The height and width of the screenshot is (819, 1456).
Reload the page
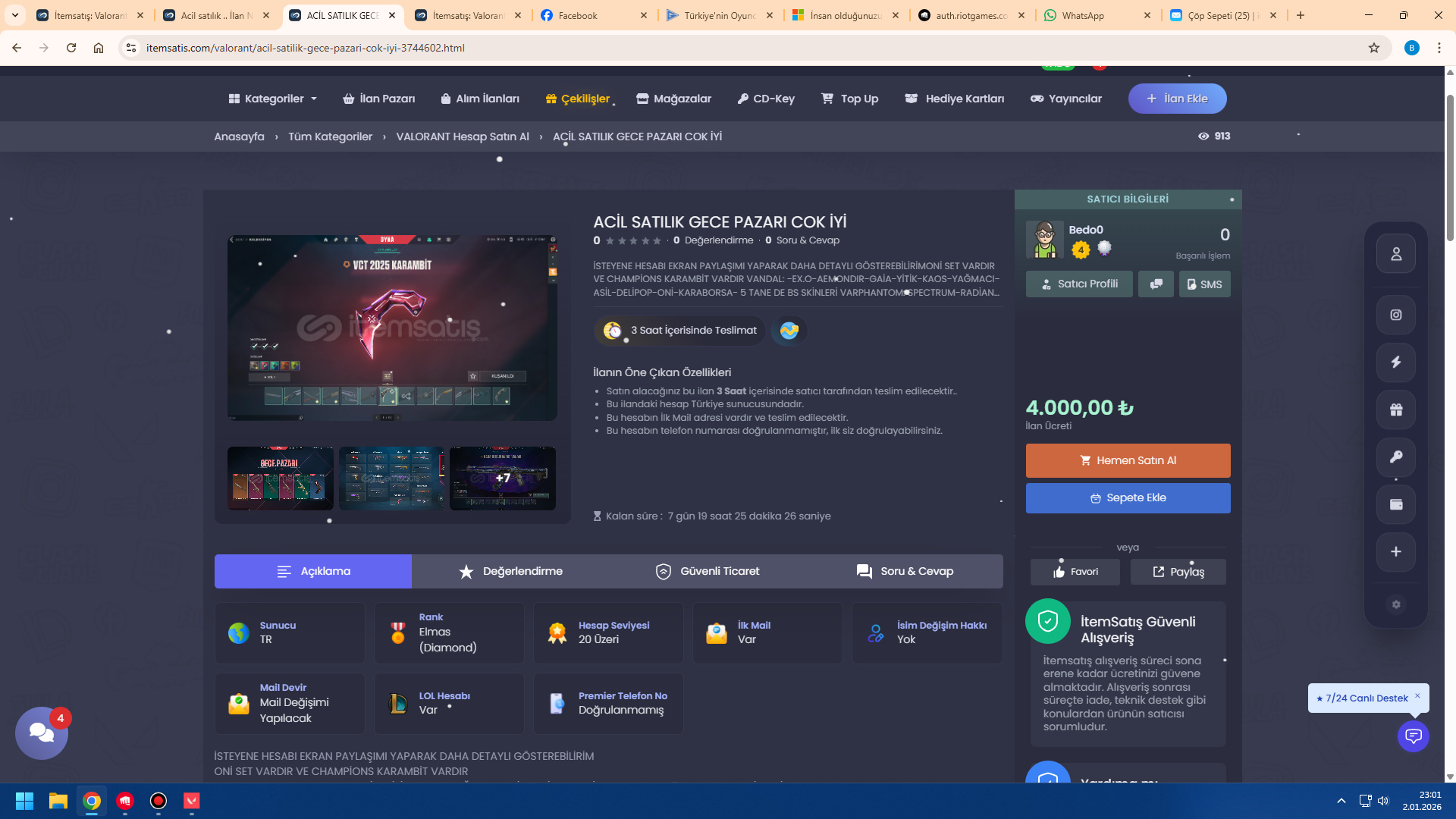(x=71, y=48)
